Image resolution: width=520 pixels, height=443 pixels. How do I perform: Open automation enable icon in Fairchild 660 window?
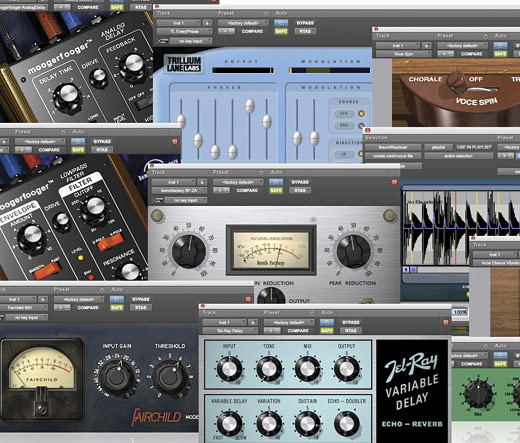coord(117,299)
